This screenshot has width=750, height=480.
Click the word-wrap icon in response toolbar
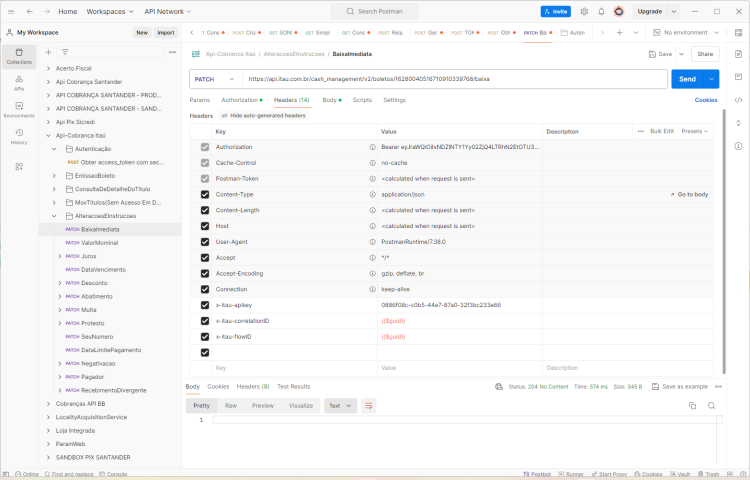click(x=368, y=406)
